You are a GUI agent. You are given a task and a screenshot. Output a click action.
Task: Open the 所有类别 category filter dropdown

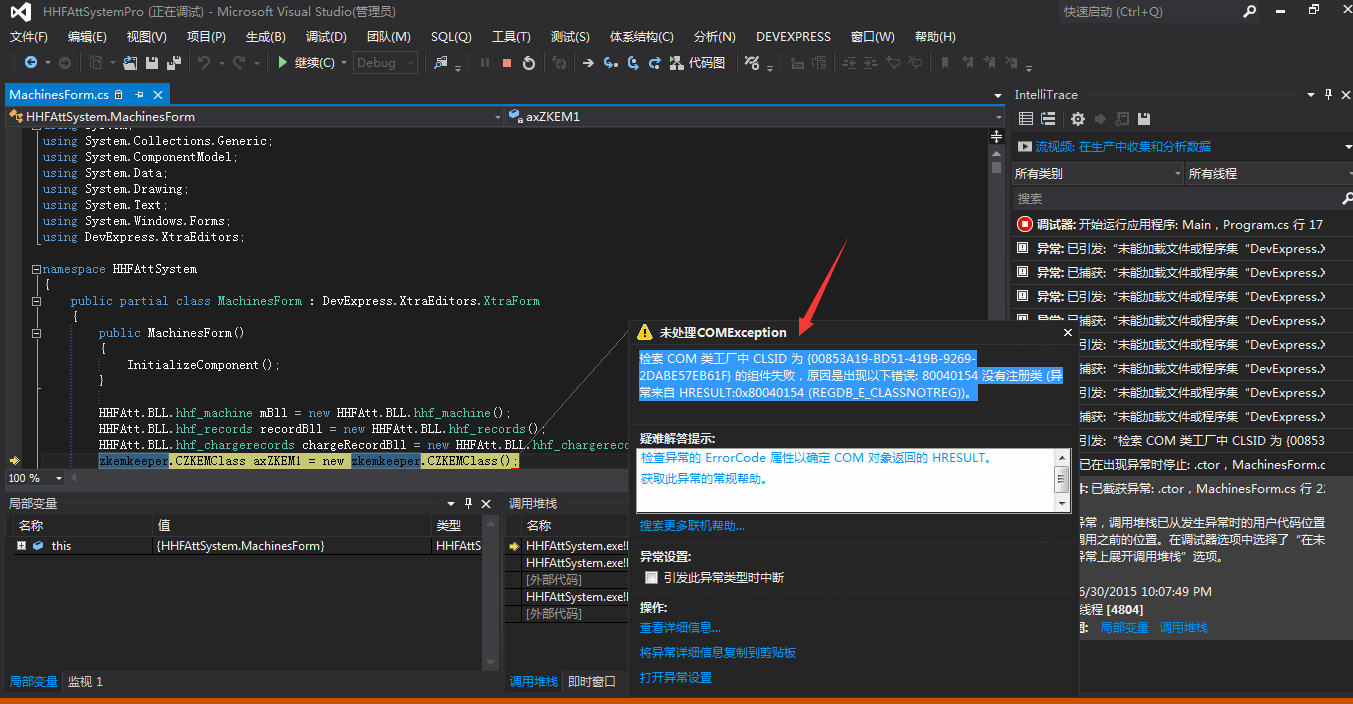click(x=1097, y=173)
